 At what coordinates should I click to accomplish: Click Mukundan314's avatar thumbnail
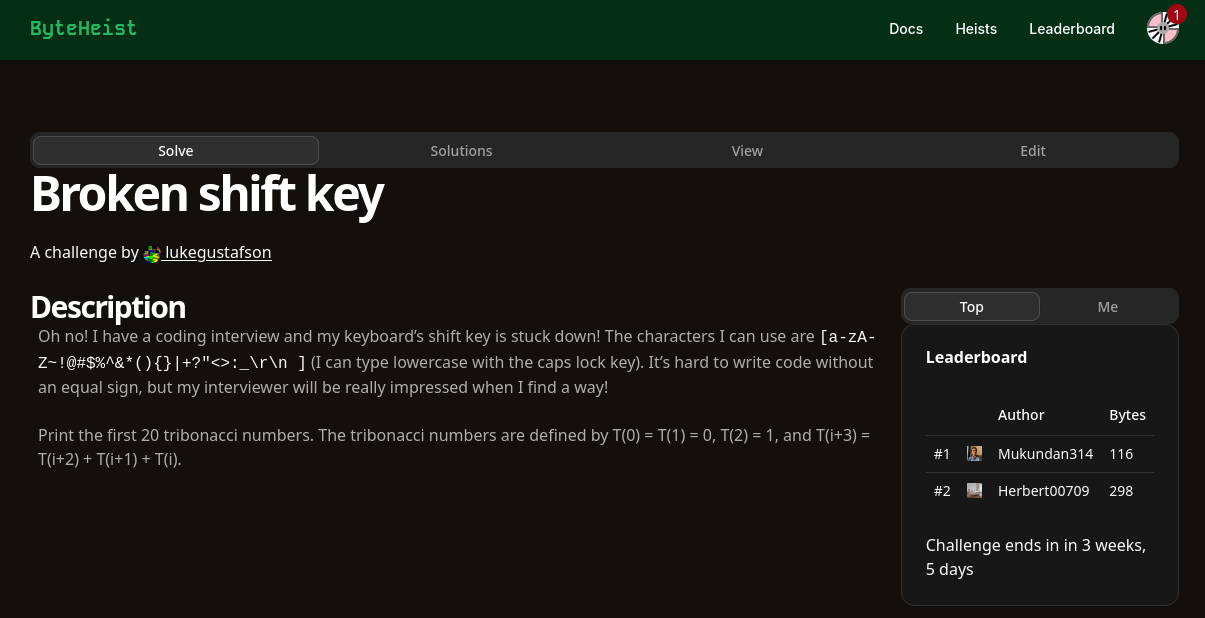974,453
